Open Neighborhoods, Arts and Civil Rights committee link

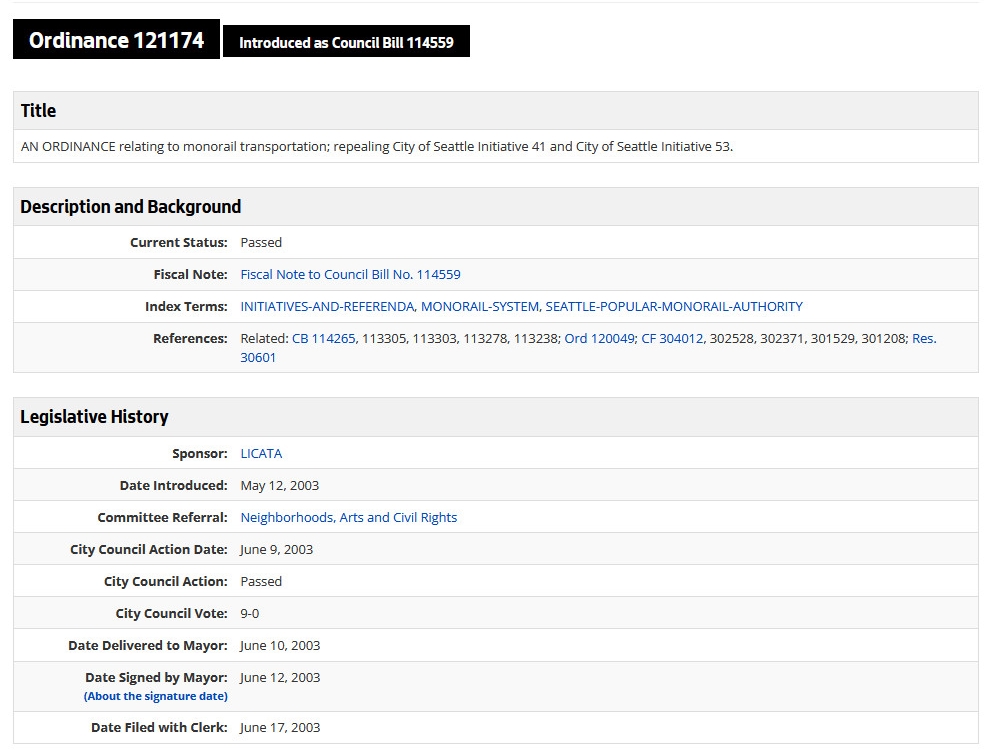[x=348, y=517]
